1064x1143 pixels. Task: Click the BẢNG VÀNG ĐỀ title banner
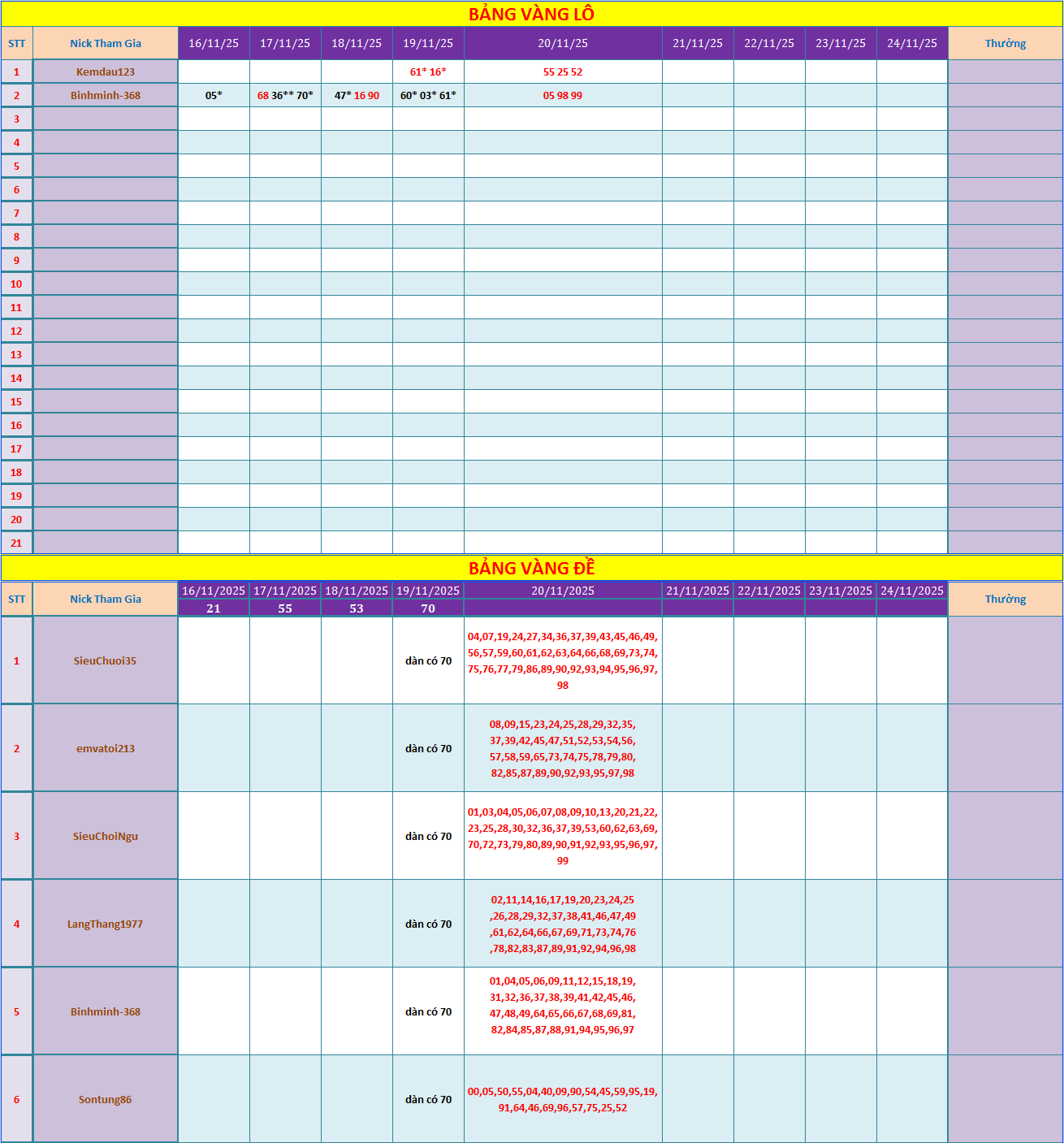click(531, 568)
